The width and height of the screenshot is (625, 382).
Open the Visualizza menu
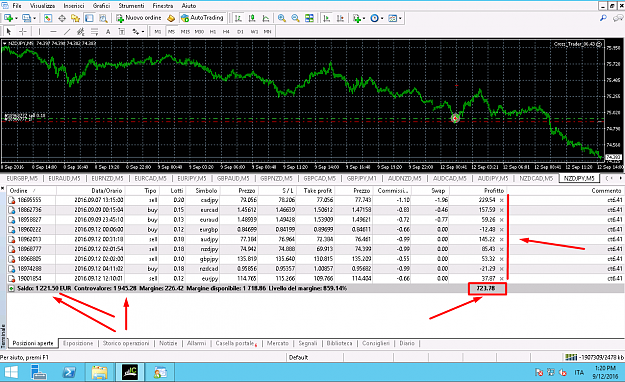[x=43, y=6]
